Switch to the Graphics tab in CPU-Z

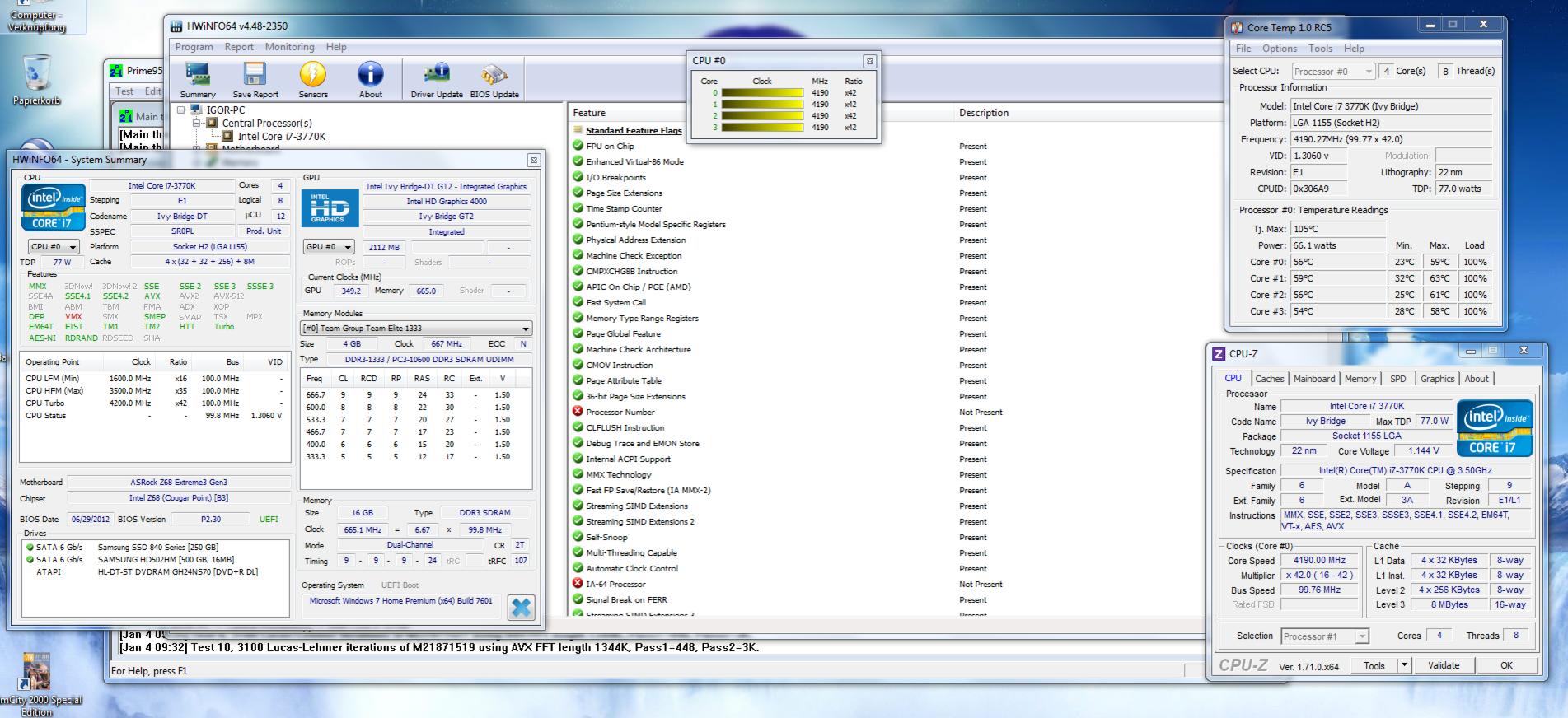(1437, 379)
